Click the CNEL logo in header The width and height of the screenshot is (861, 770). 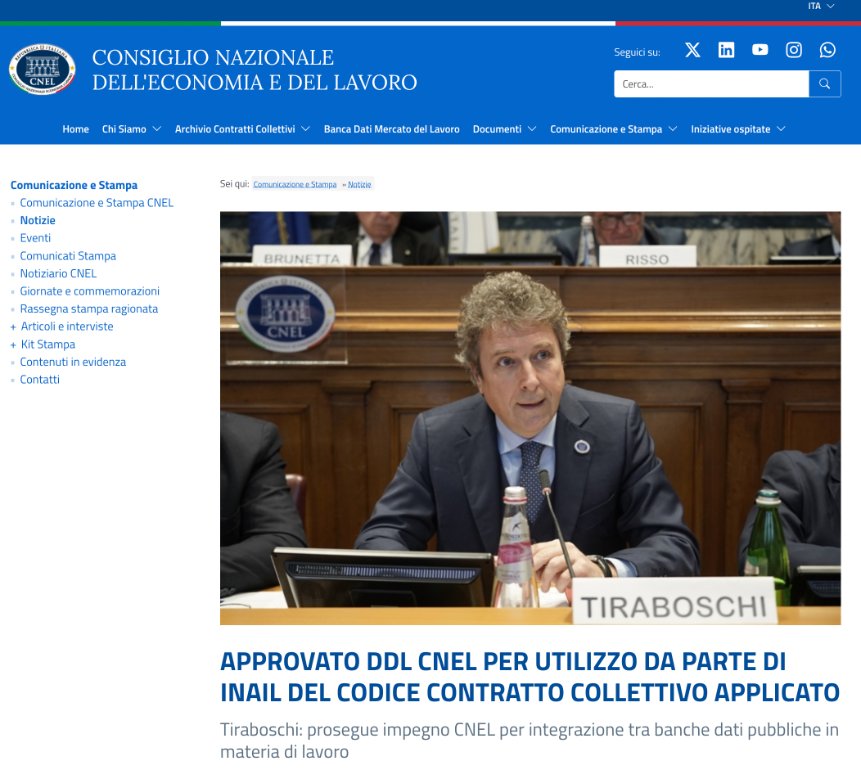(42, 69)
